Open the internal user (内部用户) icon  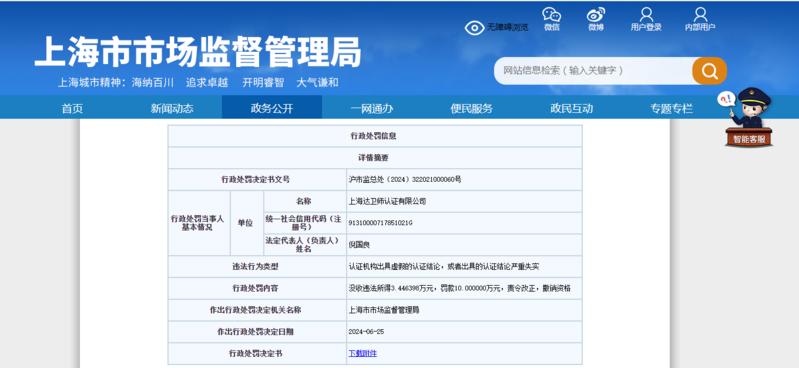point(700,14)
